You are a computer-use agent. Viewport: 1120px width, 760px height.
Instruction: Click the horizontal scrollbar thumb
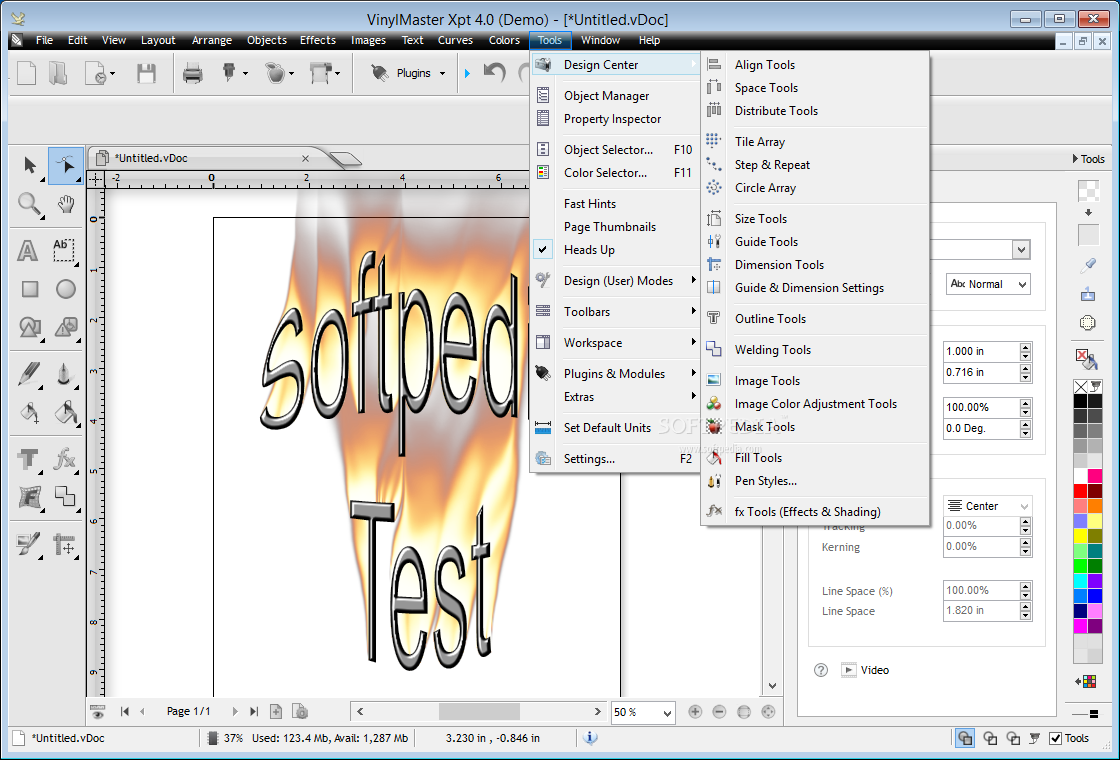coord(479,711)
